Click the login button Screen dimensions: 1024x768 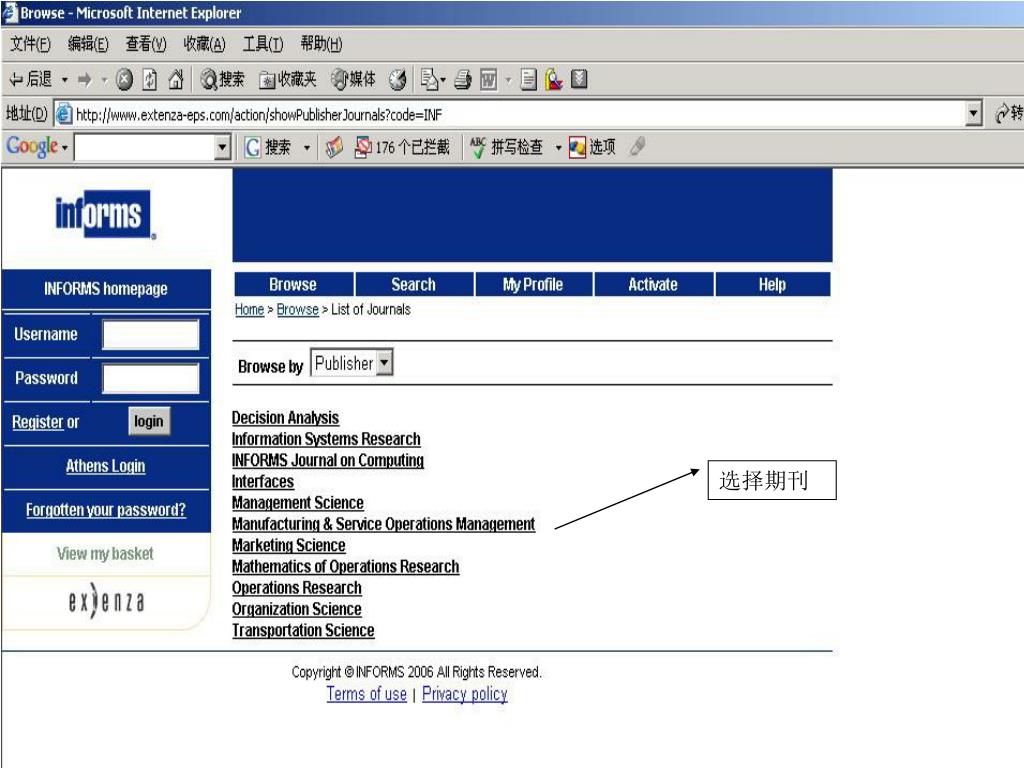pyautogui.click(x=149, y=421)
